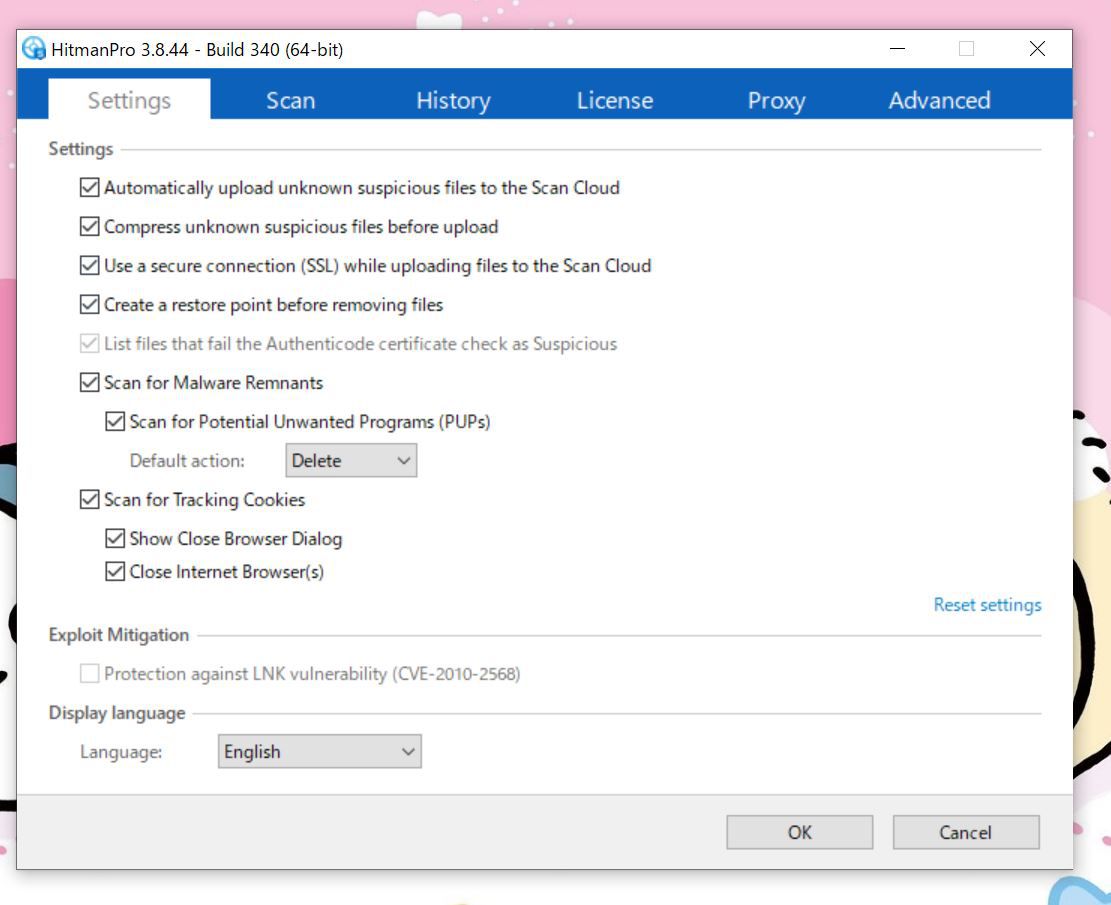Screen dimensions: 1111x905
Task: Close the HitmanPro window
Action: [1037, 49]
